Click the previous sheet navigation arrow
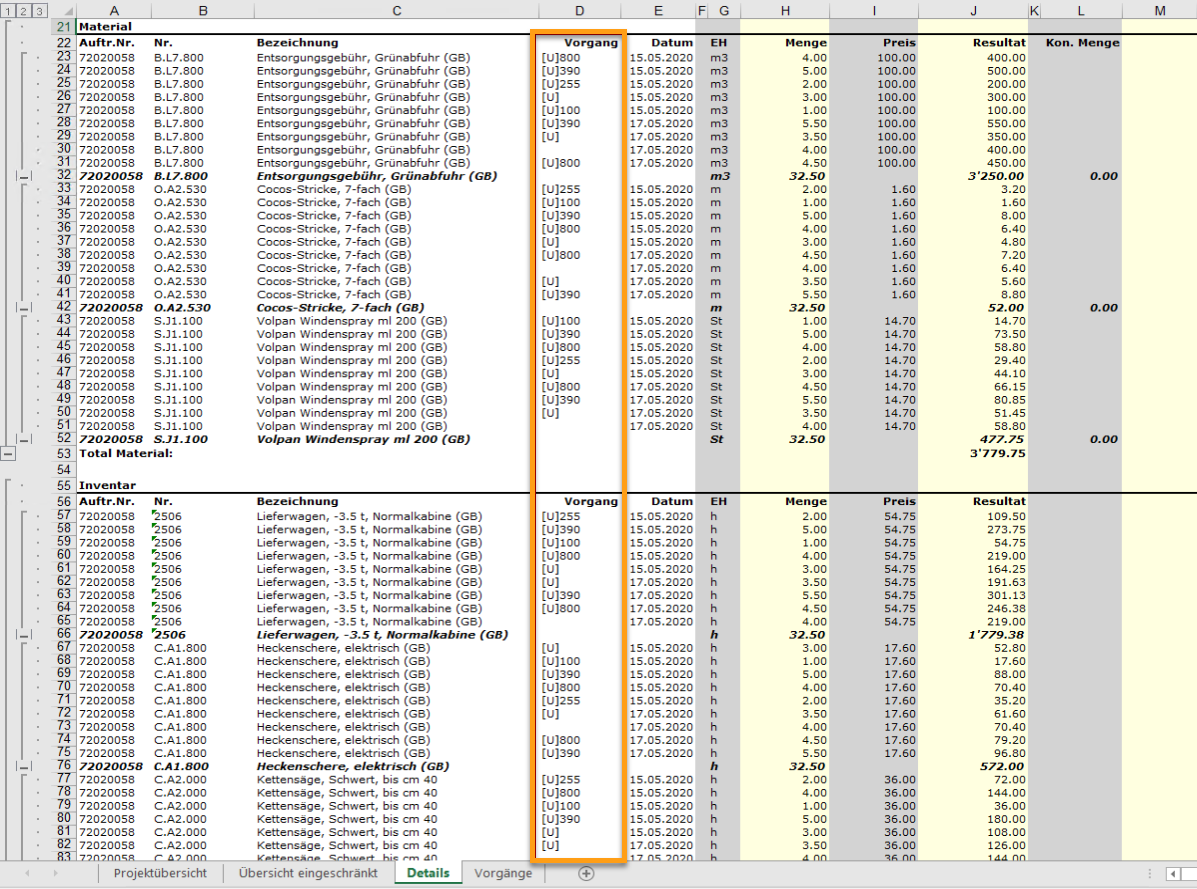The image size is (1197, 889). click(27, 873)
